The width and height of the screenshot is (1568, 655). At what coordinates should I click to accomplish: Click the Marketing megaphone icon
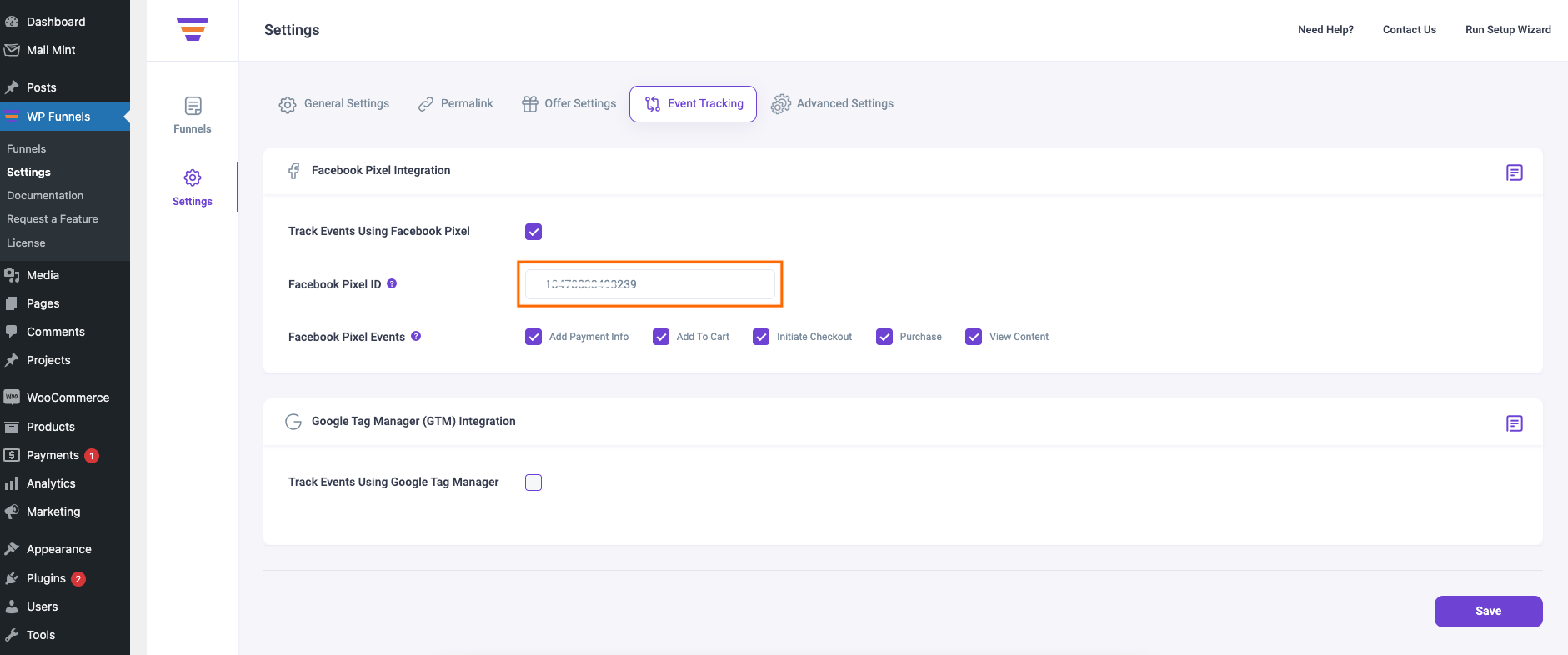click(12, 512)
